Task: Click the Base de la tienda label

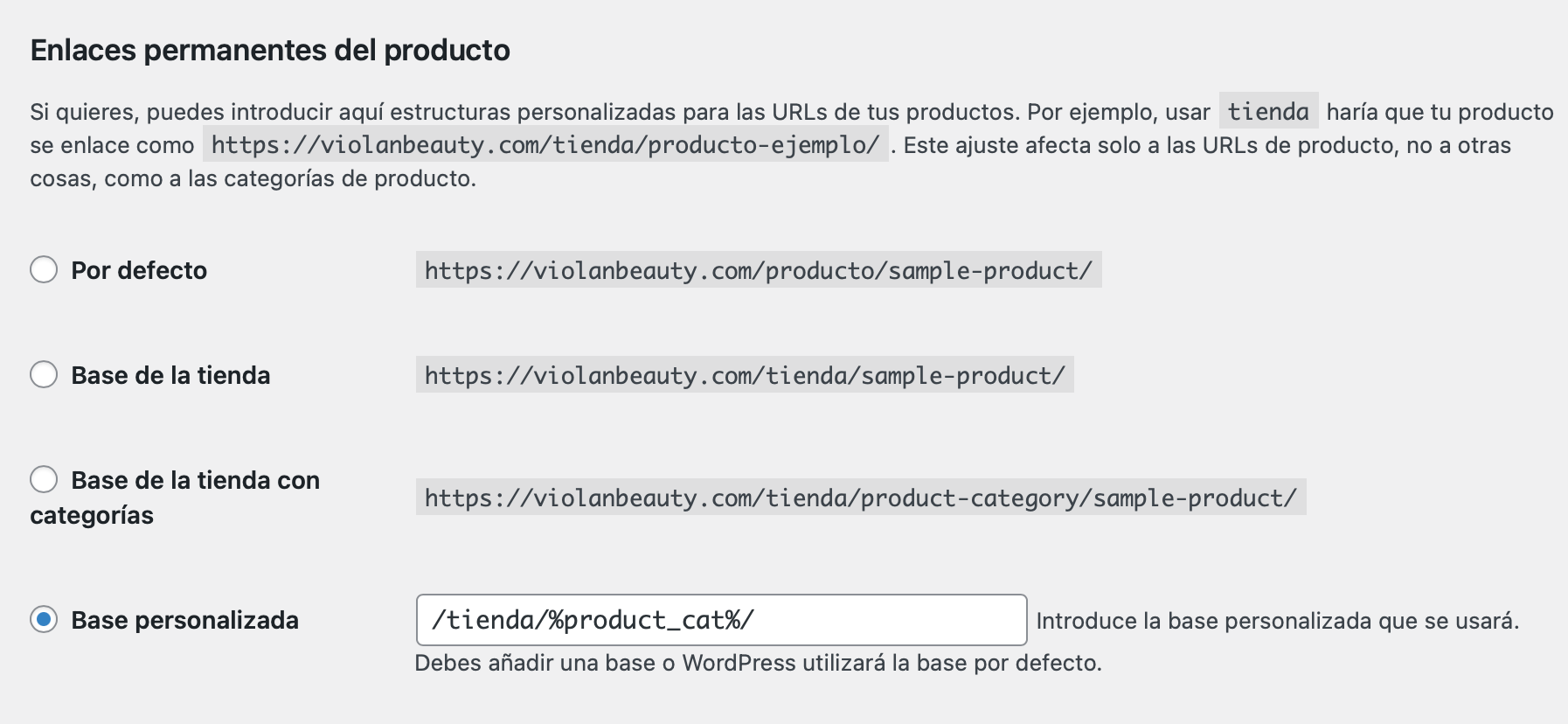Action: (x=170, y=375)
